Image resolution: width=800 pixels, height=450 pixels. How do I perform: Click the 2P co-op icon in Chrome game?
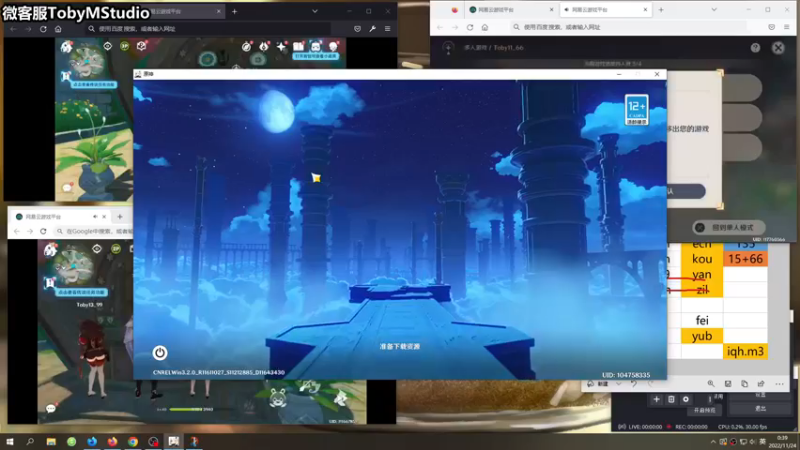click(x=116, y=248)
